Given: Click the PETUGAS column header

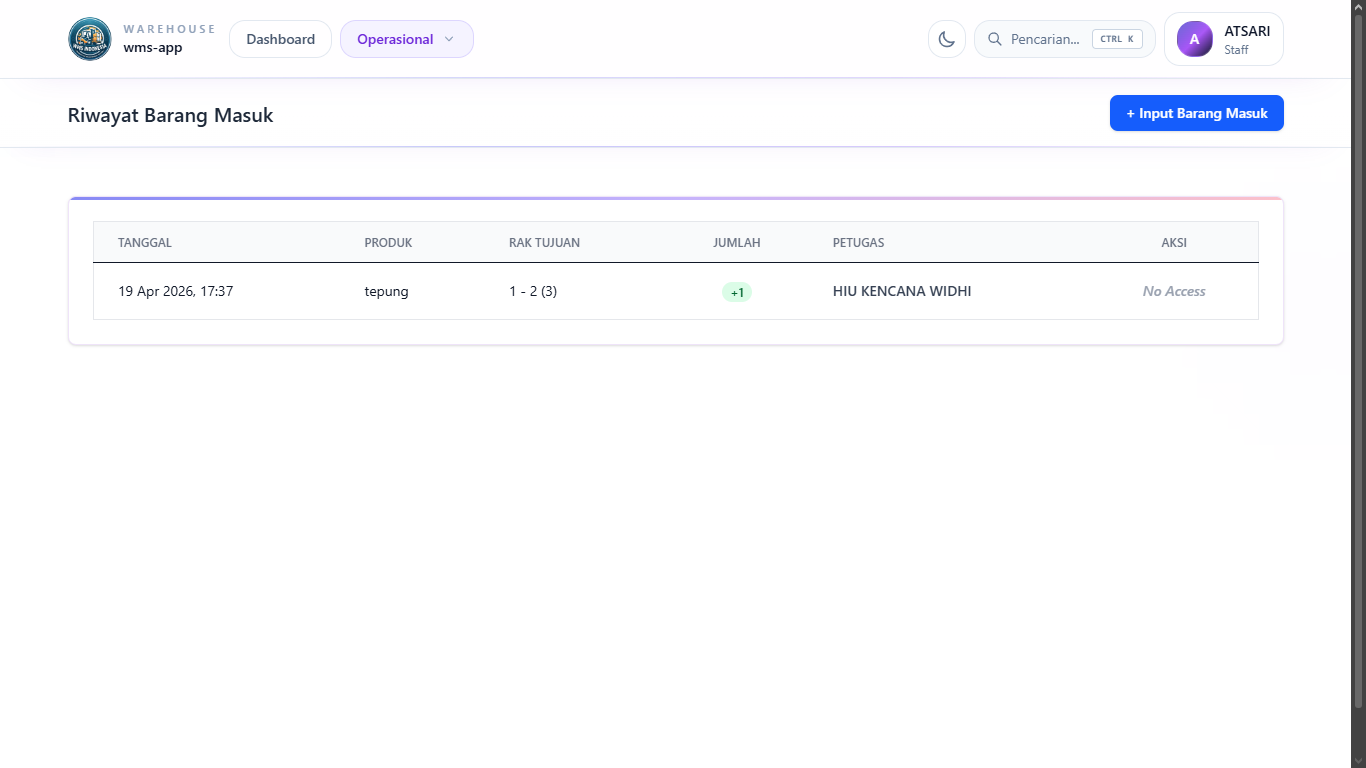Looking at the screenshot, I should pyautogui.click(x=858, y=243).
